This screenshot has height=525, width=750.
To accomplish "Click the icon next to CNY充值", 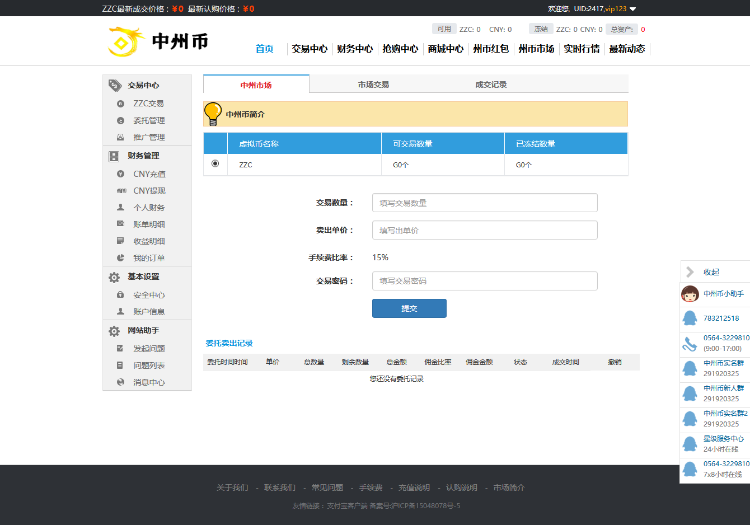I will click(121, 174).
